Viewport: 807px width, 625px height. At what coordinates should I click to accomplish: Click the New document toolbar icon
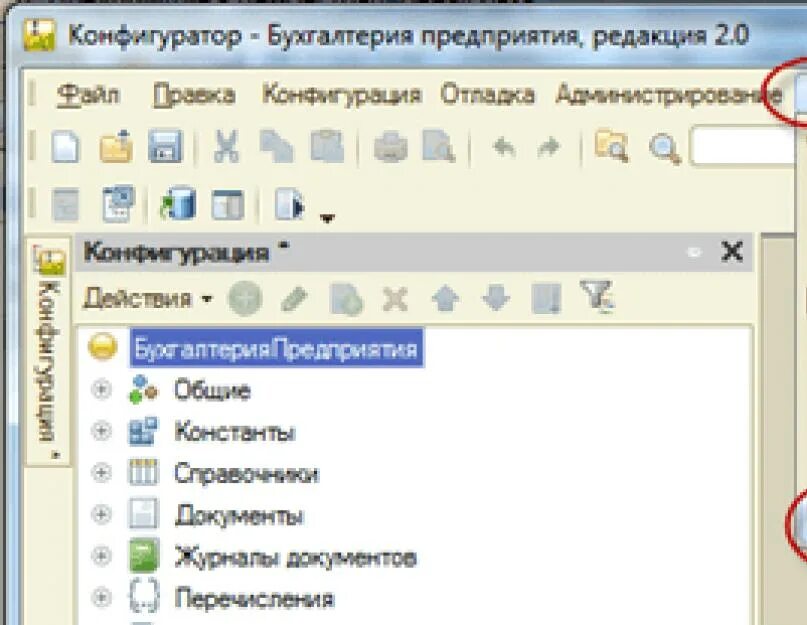click(x=66, y=147)
